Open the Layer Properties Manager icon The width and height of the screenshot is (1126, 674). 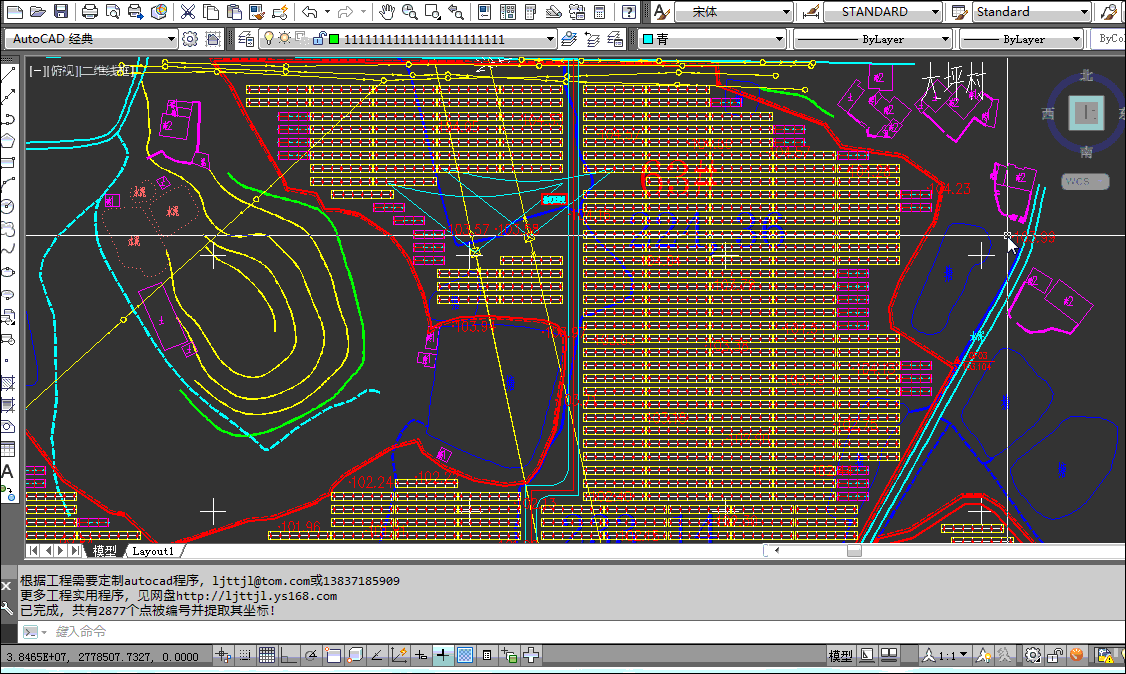(245, 39)
